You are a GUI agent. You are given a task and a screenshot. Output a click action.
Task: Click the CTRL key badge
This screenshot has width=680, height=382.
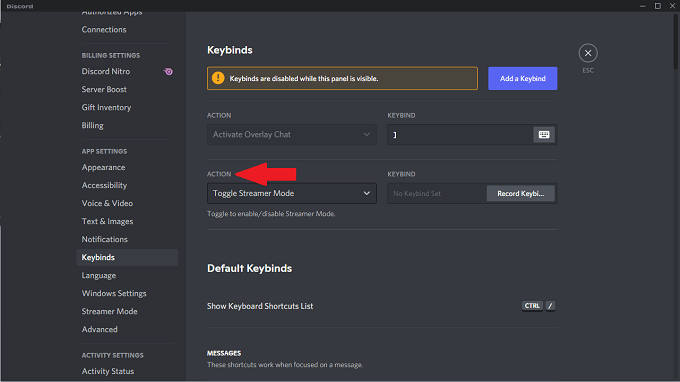pos(532,306)
